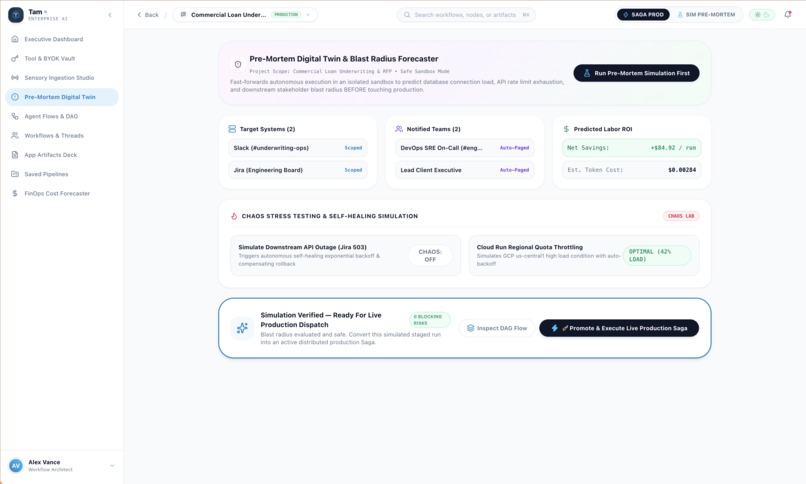This screenshot has width=806, height=484.
Task: Open the Tam Enterprise AI logo
Action: click(16, 15)
